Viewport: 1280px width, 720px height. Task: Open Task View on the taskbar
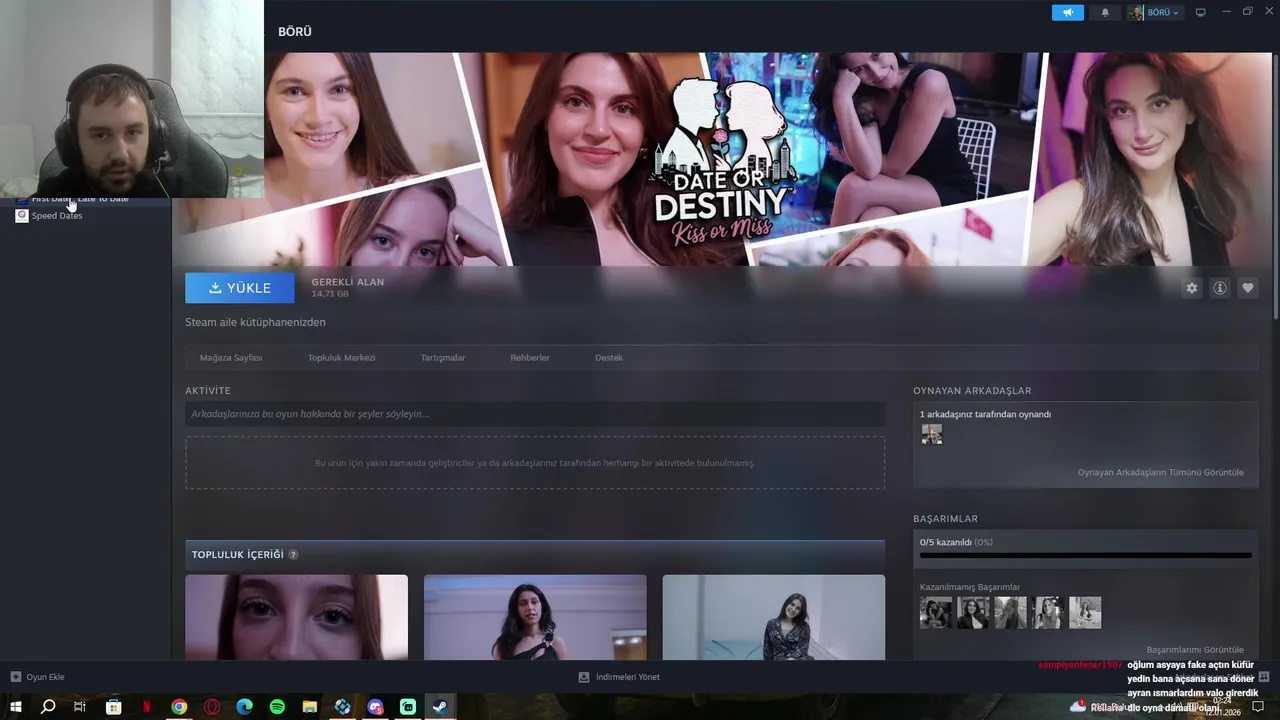tap(80, 707)
